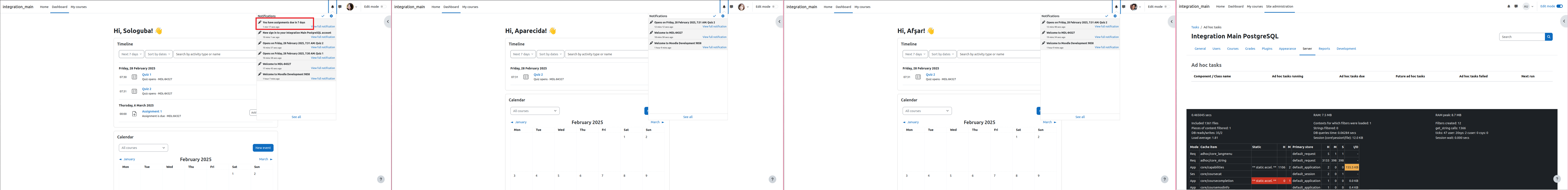Open messaging drawer icon in Sologuba's window
This screenshot has width=1568, height=190.
tap(340, 7)
